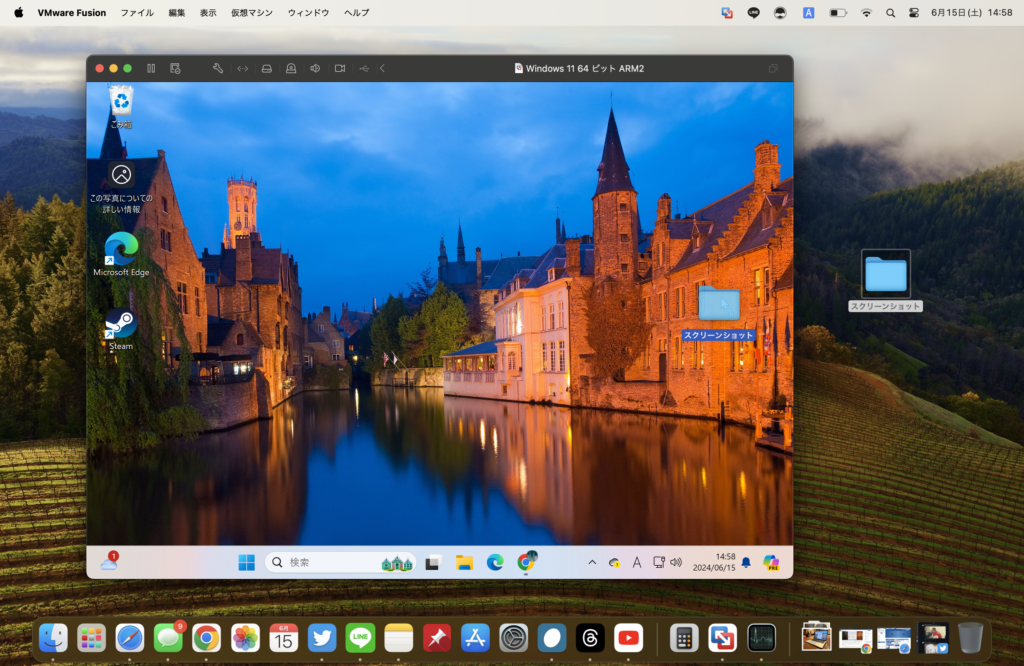Expand the Windows system tray hidden icons chevron
The image size is (1024, 666).
click(x=592, y=562)
